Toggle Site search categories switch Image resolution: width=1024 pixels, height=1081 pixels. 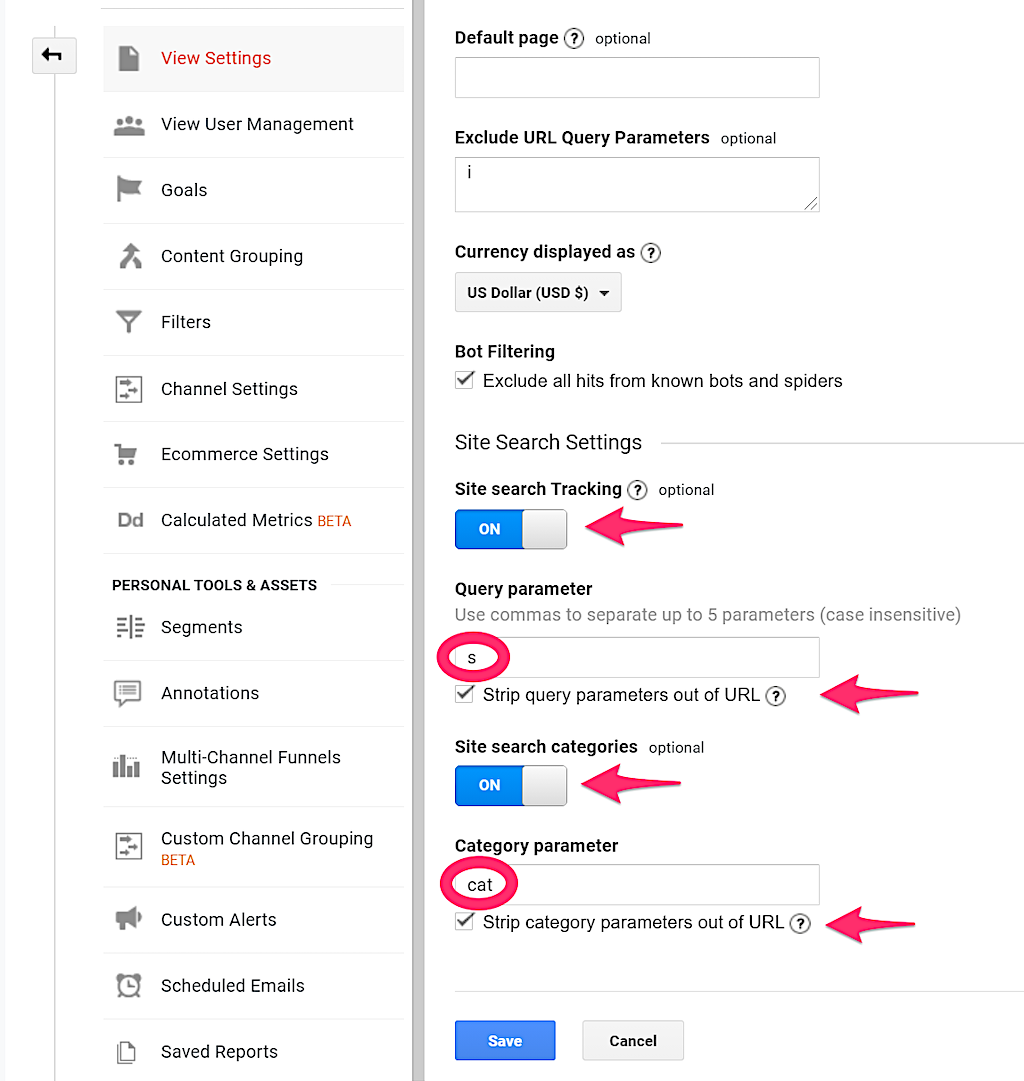point(511,785)
